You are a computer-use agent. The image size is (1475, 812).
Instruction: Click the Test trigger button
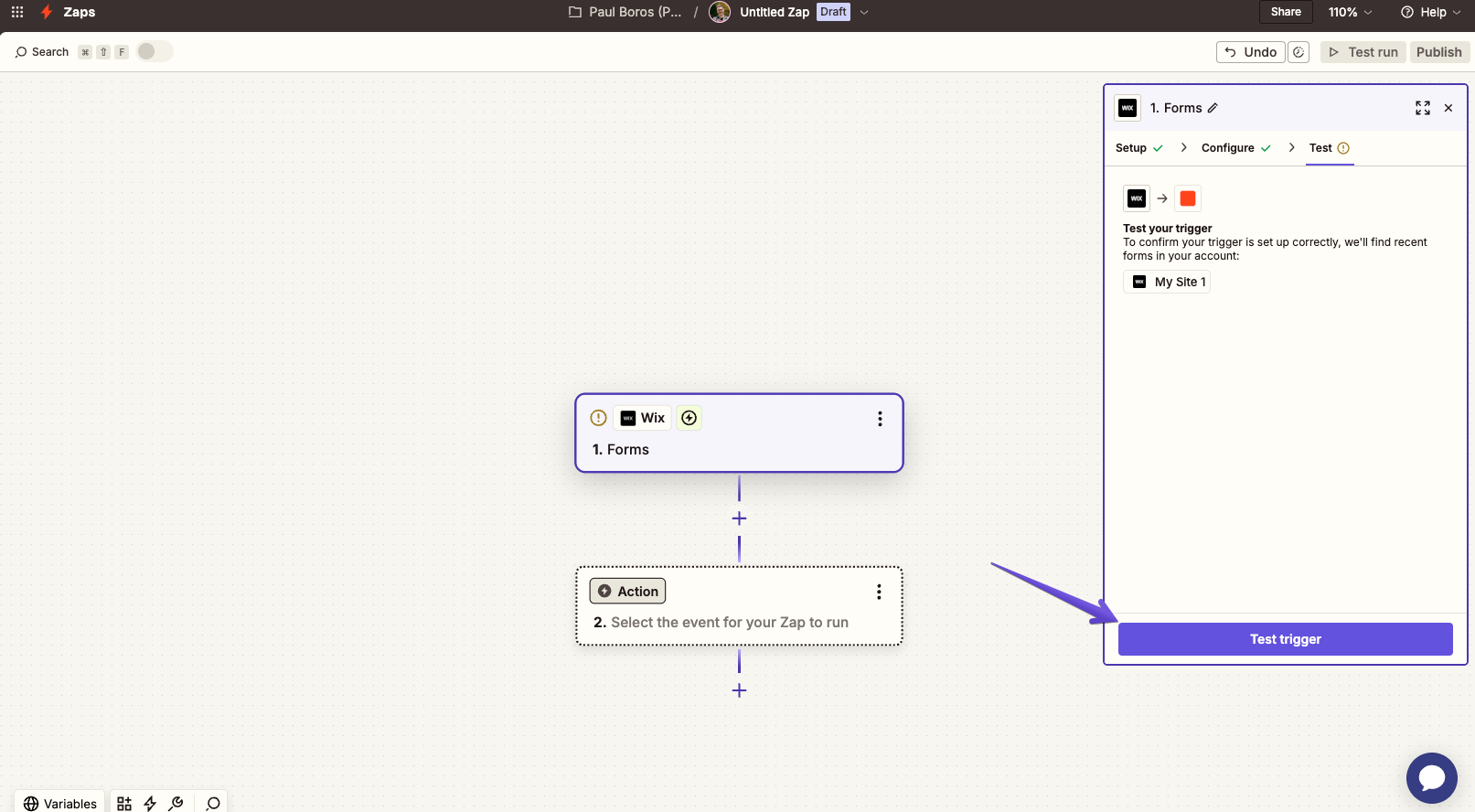click(x=1286, y=639)
